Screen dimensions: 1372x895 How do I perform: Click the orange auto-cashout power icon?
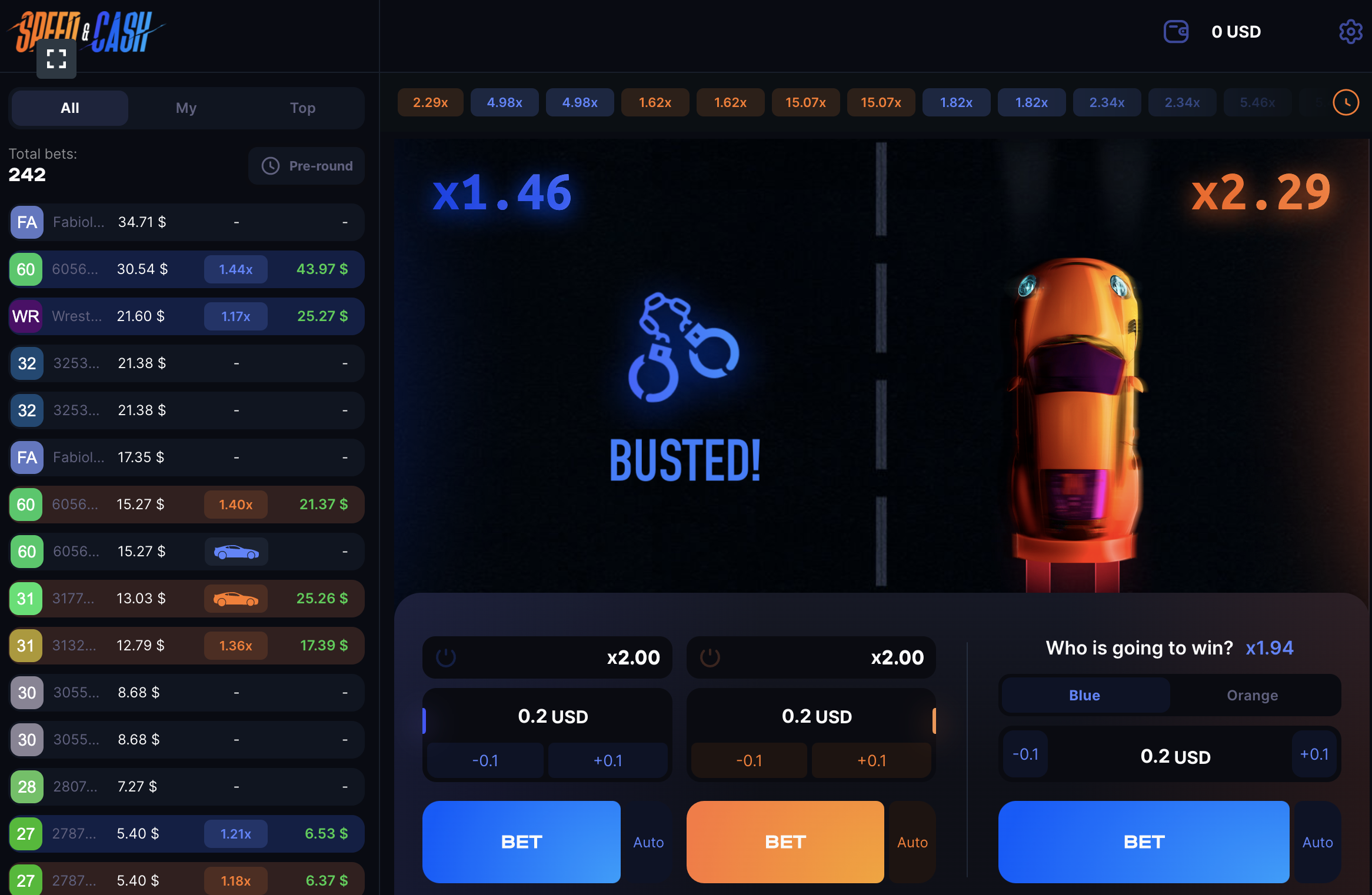click(x=710, y=657)
